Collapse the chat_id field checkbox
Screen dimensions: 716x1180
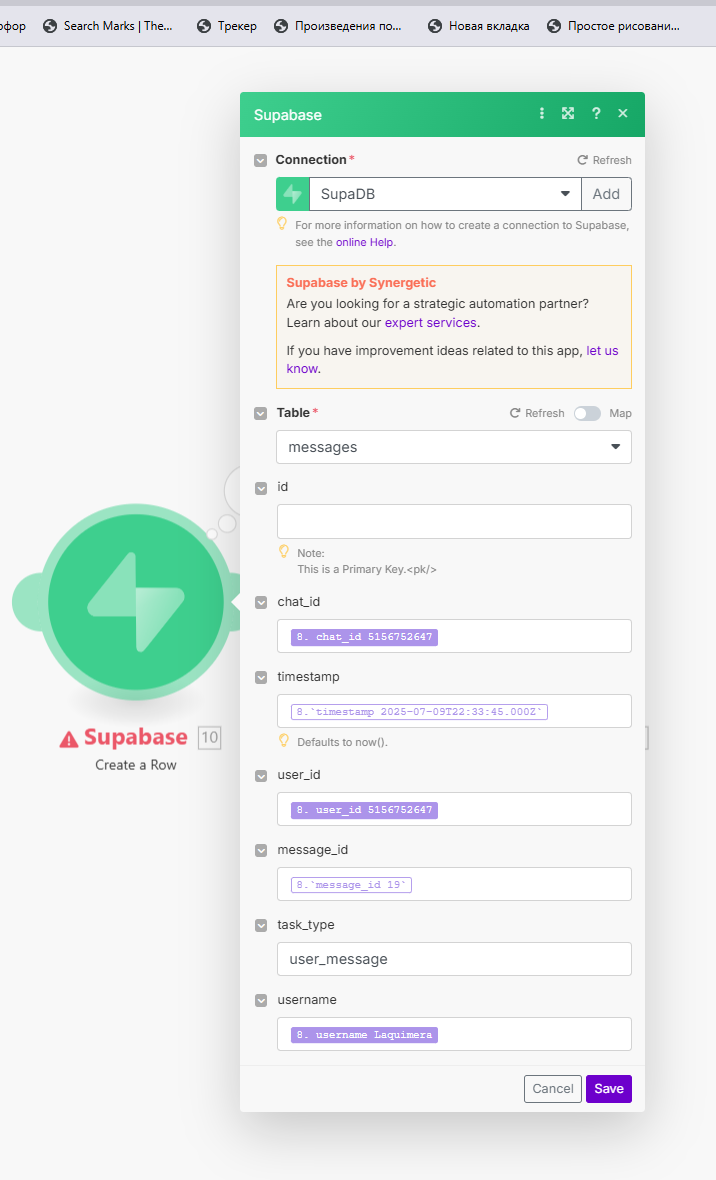[x=260, y=602]
